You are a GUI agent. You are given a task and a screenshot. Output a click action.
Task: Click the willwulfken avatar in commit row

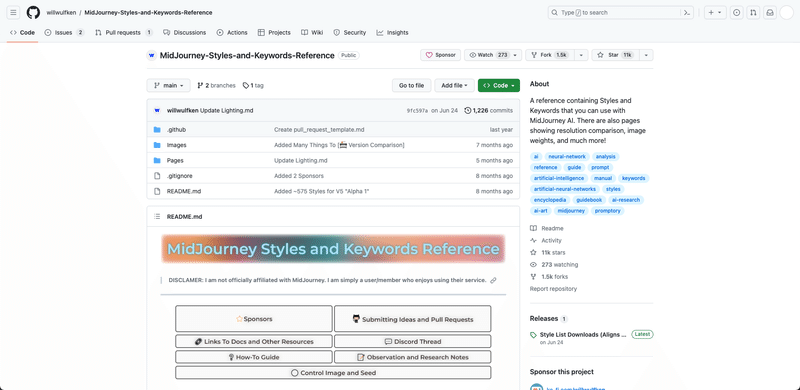tap(157, 110)
